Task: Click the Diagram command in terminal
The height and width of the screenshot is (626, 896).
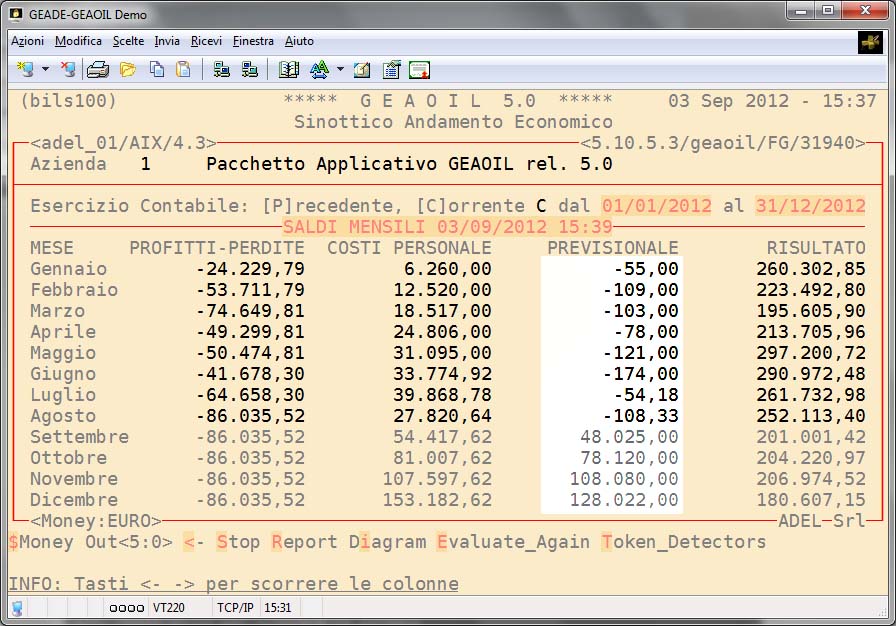Action: pos(387,542)
